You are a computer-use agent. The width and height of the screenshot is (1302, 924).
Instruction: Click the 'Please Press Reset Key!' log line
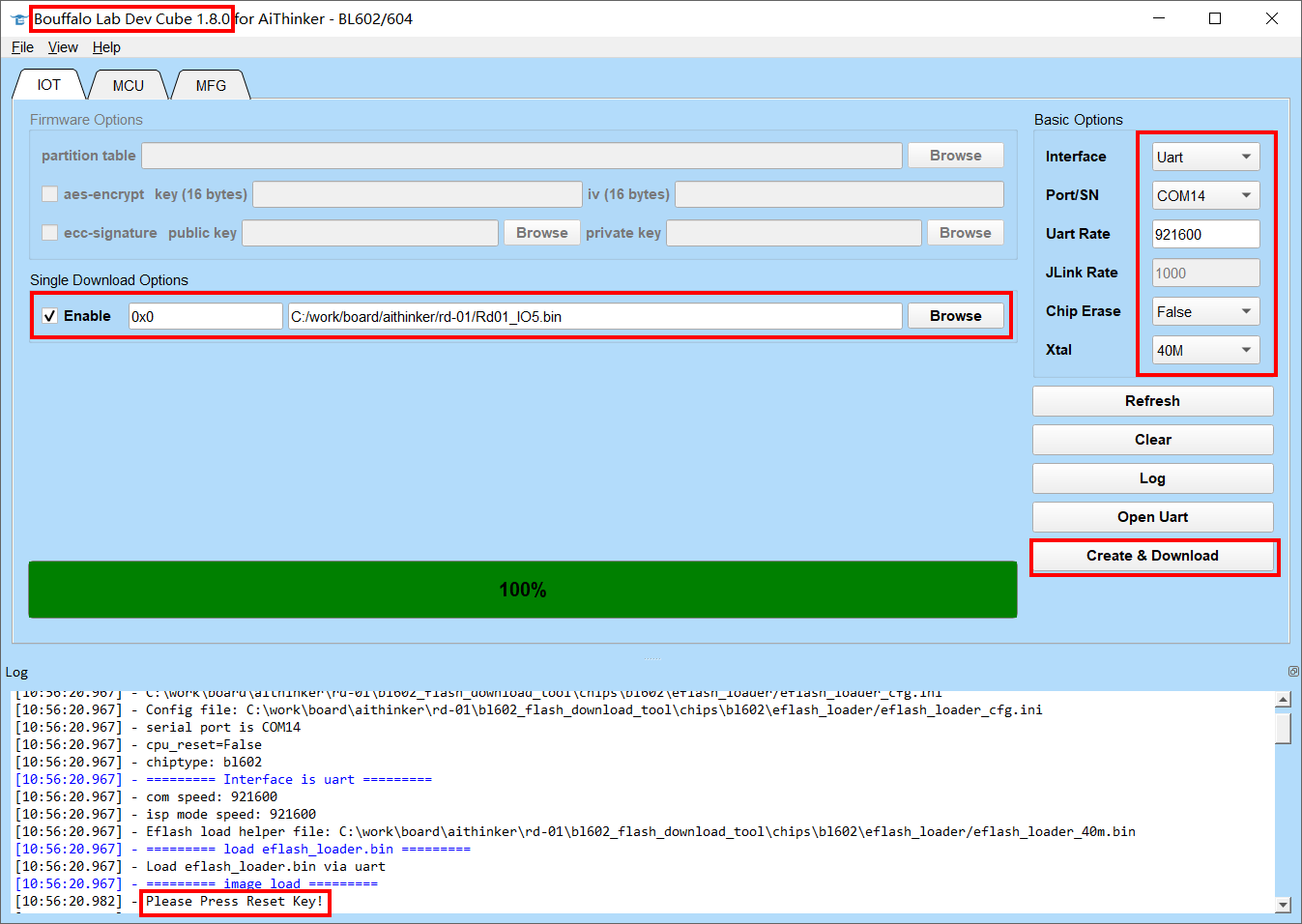(235, 901)
